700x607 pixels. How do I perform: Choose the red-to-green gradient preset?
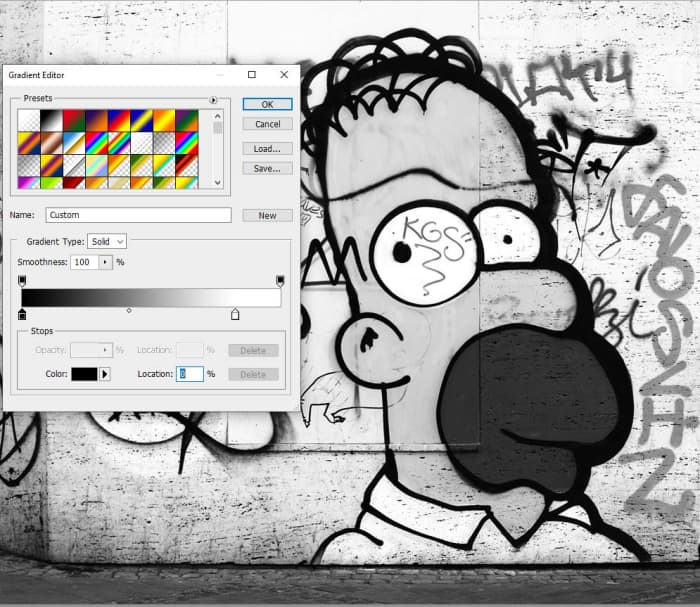point(74,121)
